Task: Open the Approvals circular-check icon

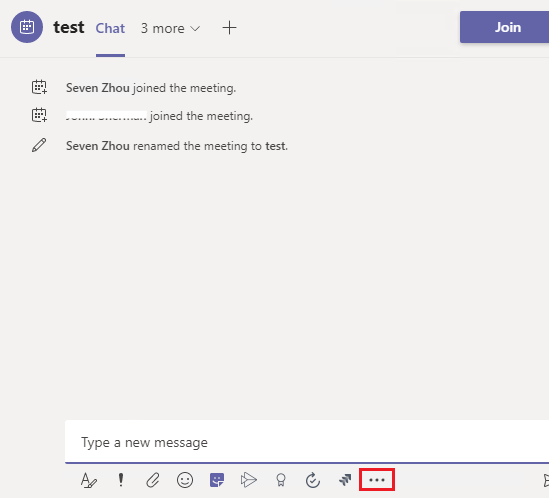Action: coord(313,480)
